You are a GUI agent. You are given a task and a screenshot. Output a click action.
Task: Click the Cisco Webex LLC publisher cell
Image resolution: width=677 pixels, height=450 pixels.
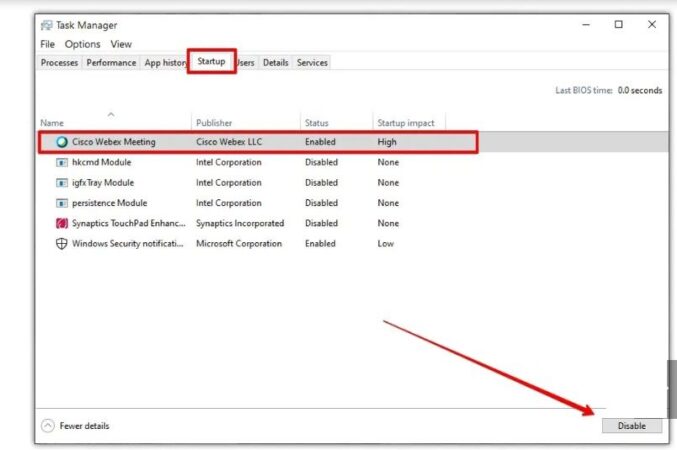(229, 142)
